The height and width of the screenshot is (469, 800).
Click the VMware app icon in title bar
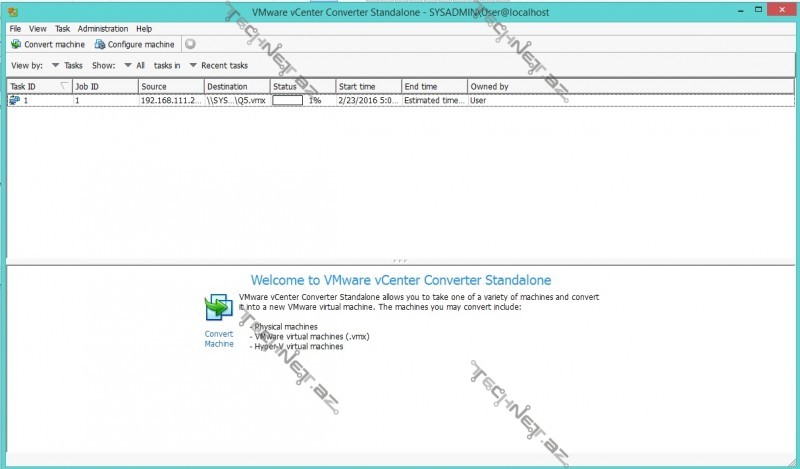coord(11,10)
